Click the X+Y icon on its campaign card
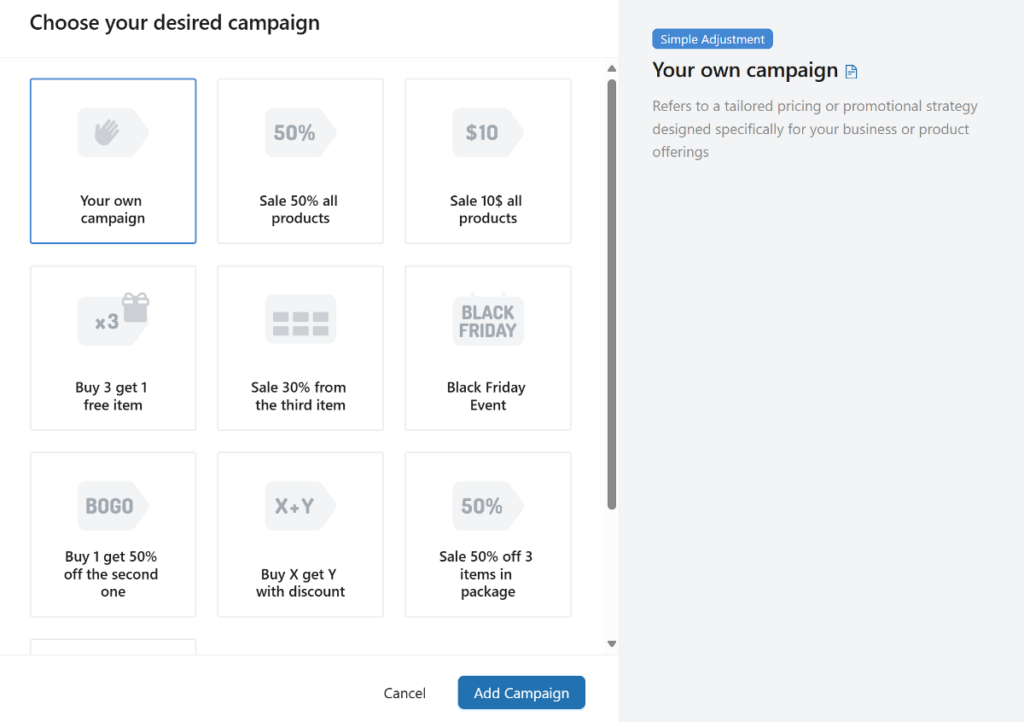The image size is (1024, 722). pyautogui.click(x=299, y=505)
